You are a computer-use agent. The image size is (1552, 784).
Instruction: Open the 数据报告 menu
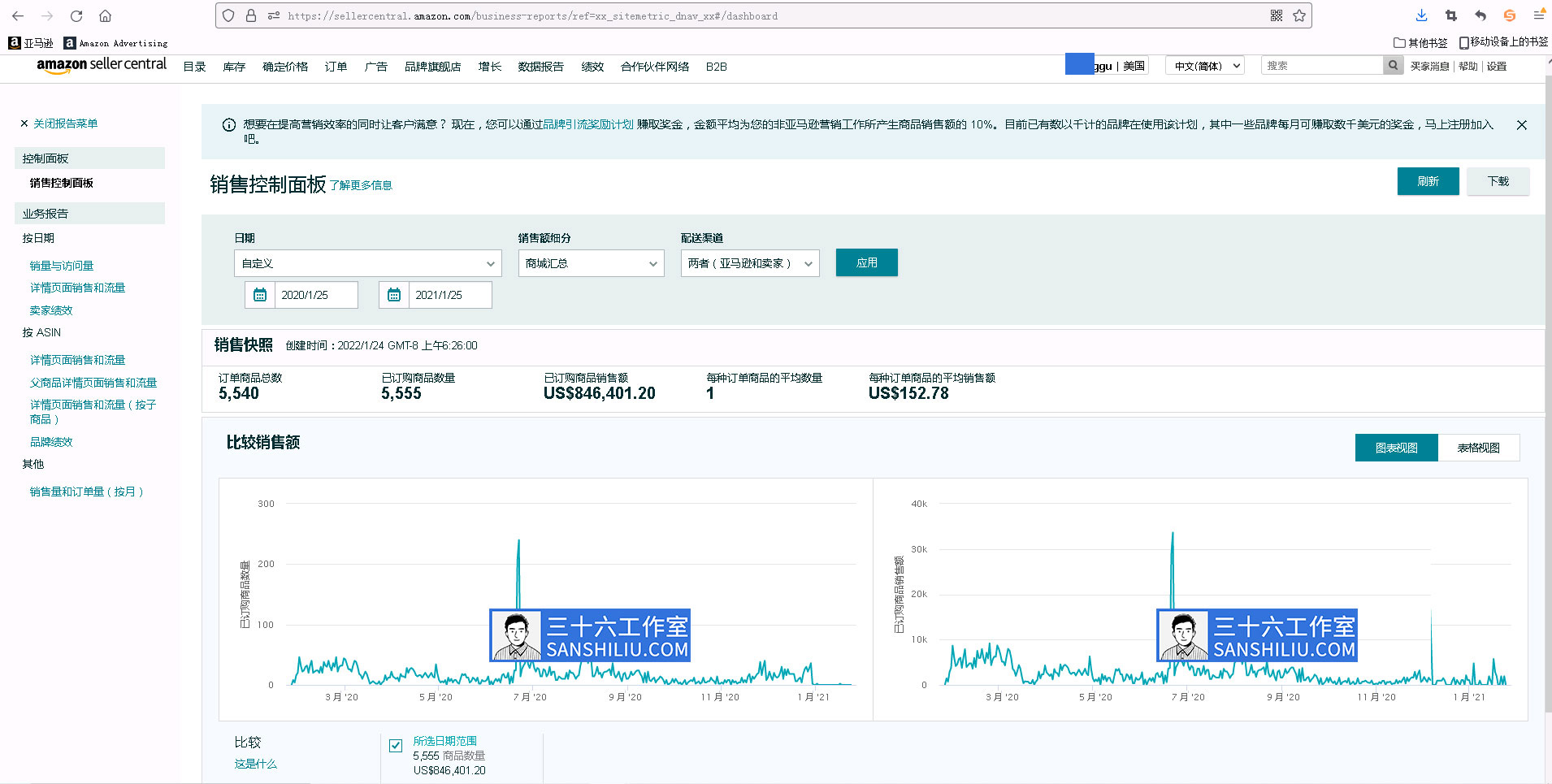pyautogui.click(x=540, y=67)
